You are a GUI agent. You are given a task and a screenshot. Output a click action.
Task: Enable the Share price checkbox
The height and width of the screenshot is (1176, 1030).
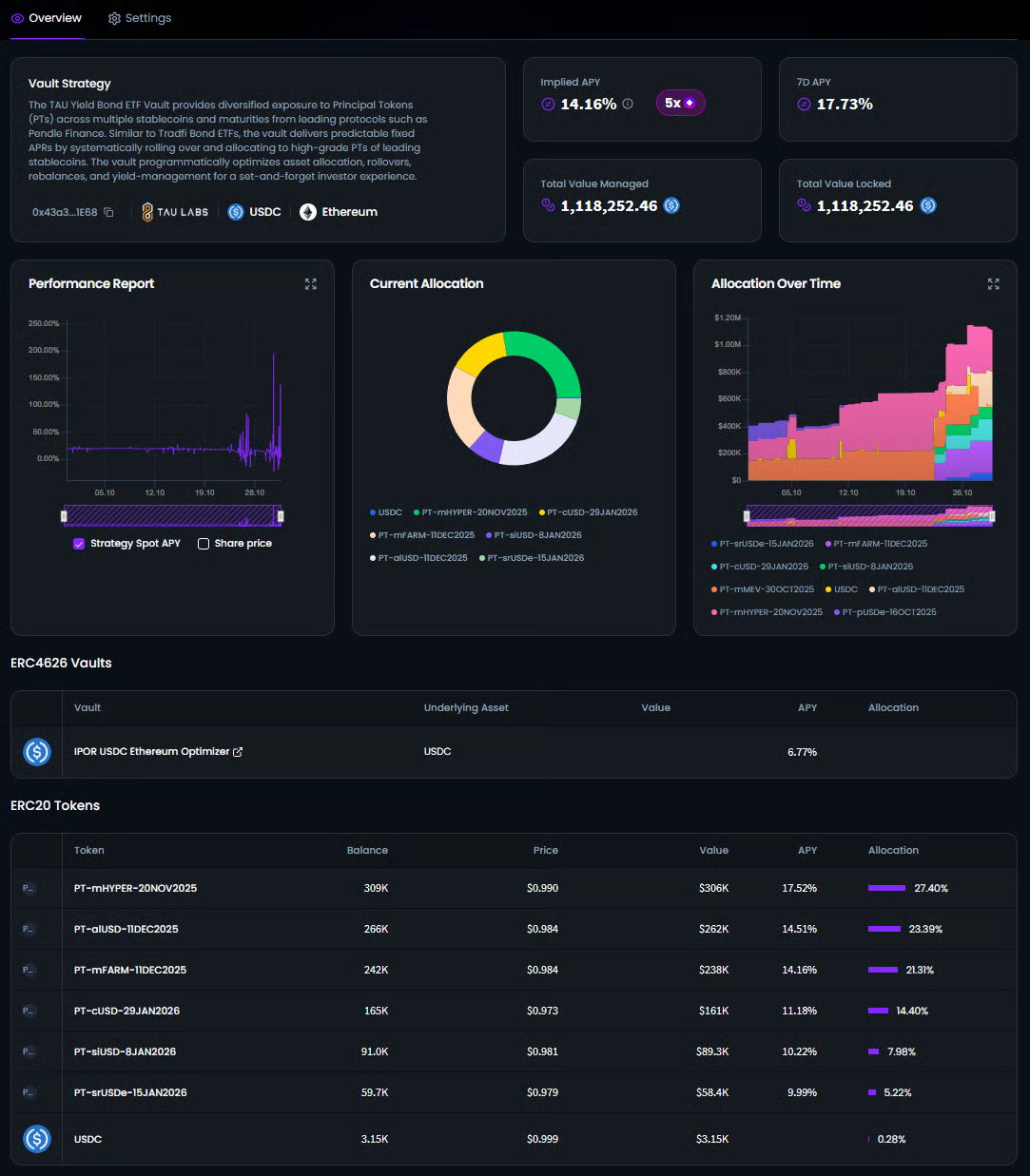point(204,544)
